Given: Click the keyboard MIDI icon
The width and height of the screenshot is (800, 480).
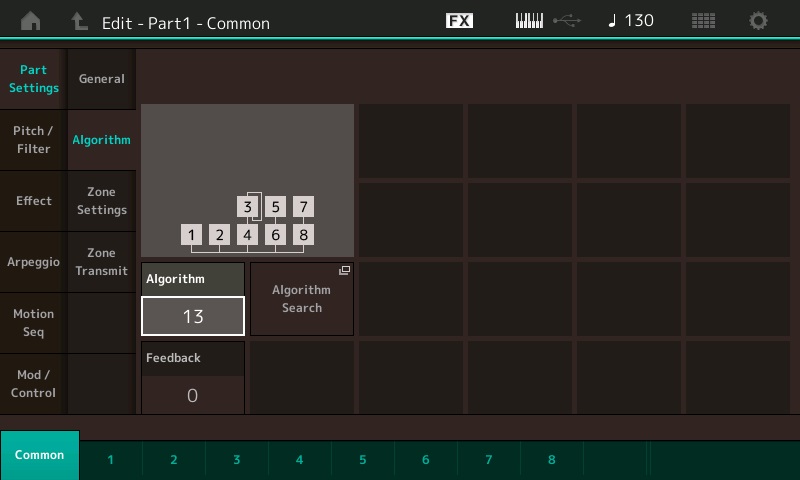Looking at the screenshot, I should [x=529, y=21].
